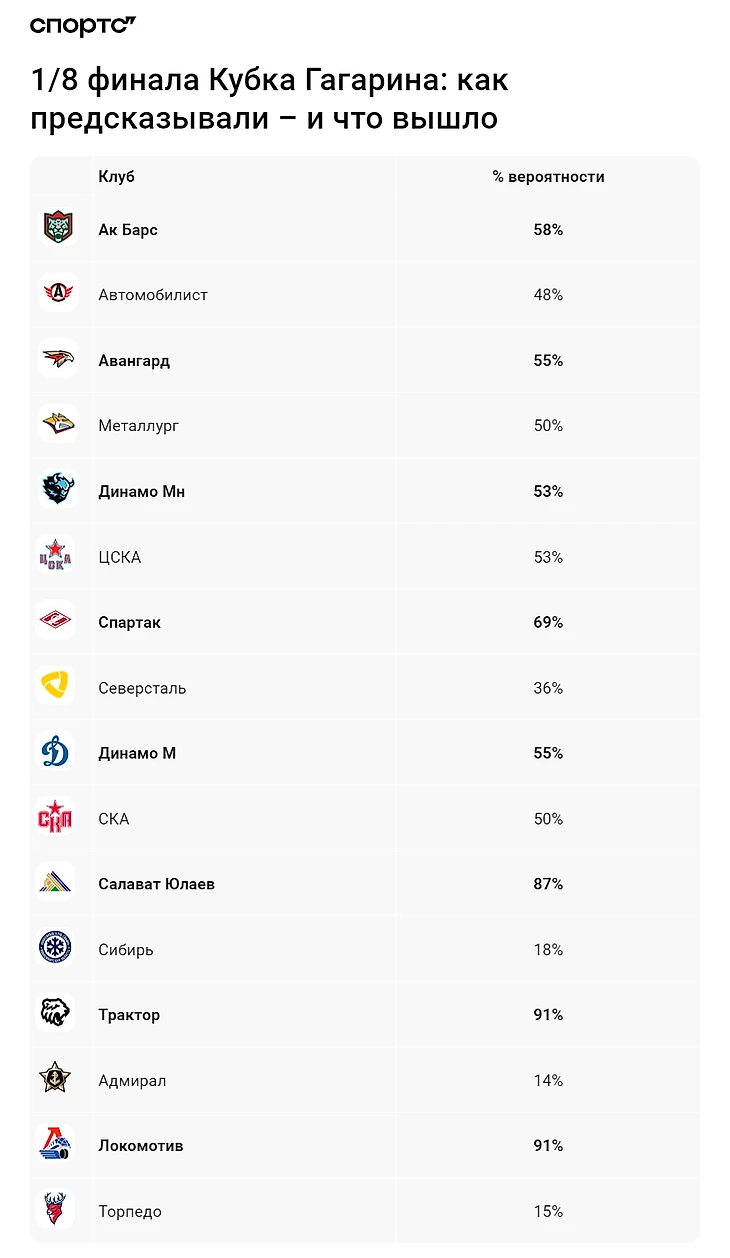Select the Локомотив club name
730x1258 pixels.
[x=141, y=1146]
